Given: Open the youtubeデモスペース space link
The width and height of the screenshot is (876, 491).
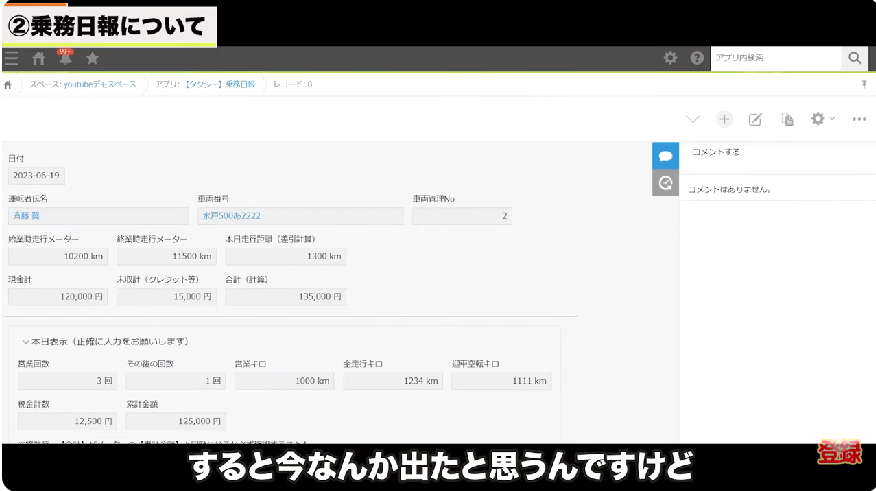Looking at the screenshot, I should pyautogui.click(x=83, y=85).
